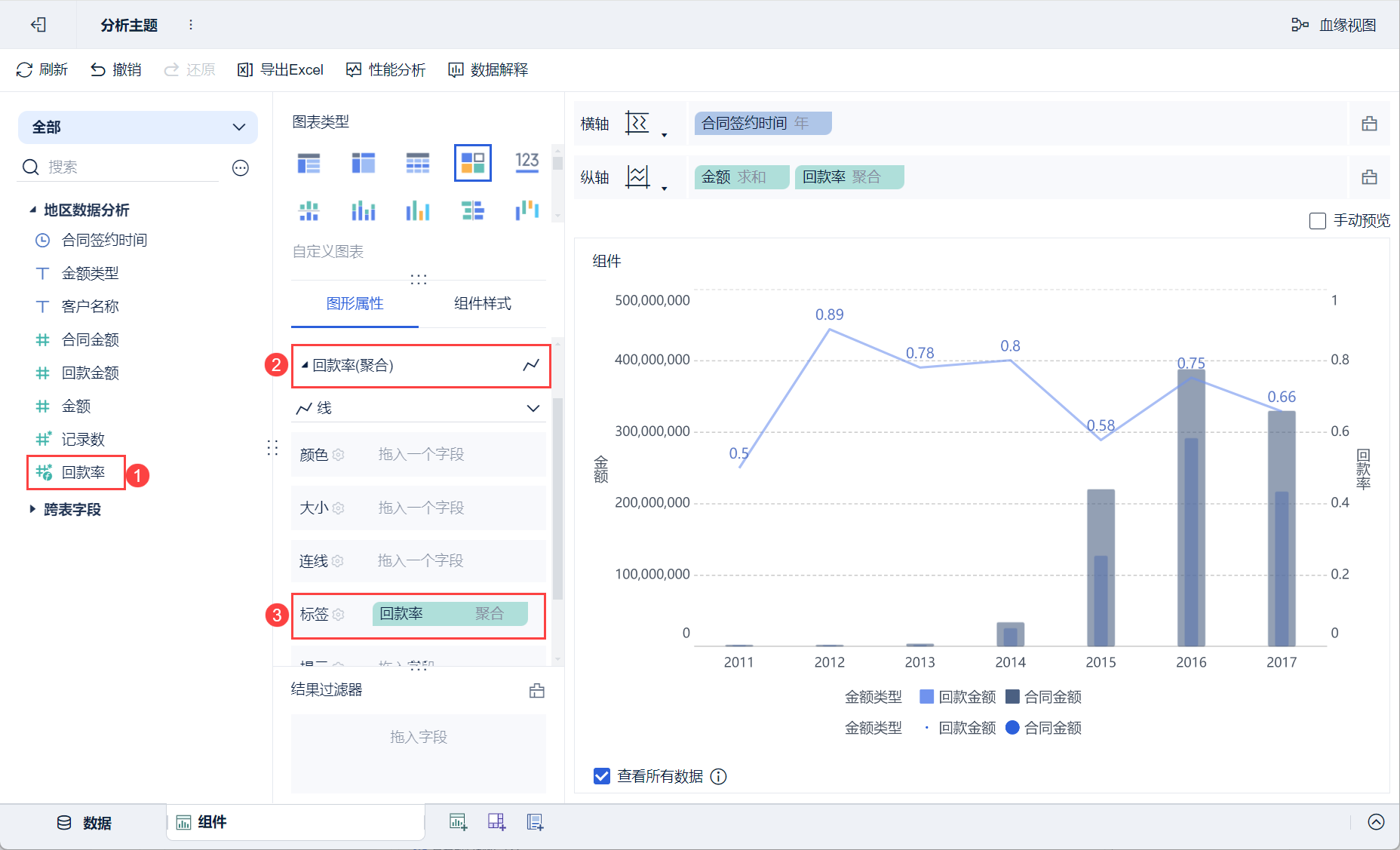Click the 回款率 聚合 pill on the 纵轴 shelf
Screen dimensions: 1400x850
849,177
